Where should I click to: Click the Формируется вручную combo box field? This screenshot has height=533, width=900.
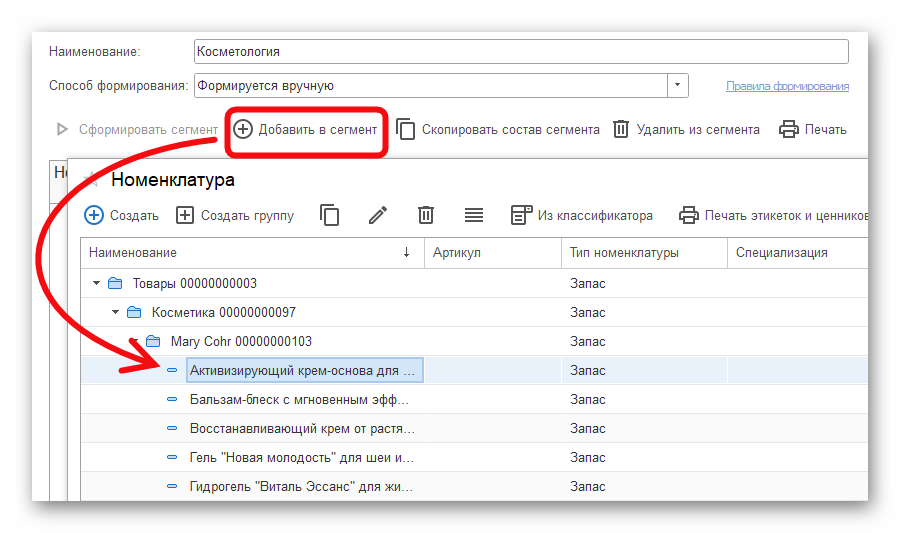(431, 85)
